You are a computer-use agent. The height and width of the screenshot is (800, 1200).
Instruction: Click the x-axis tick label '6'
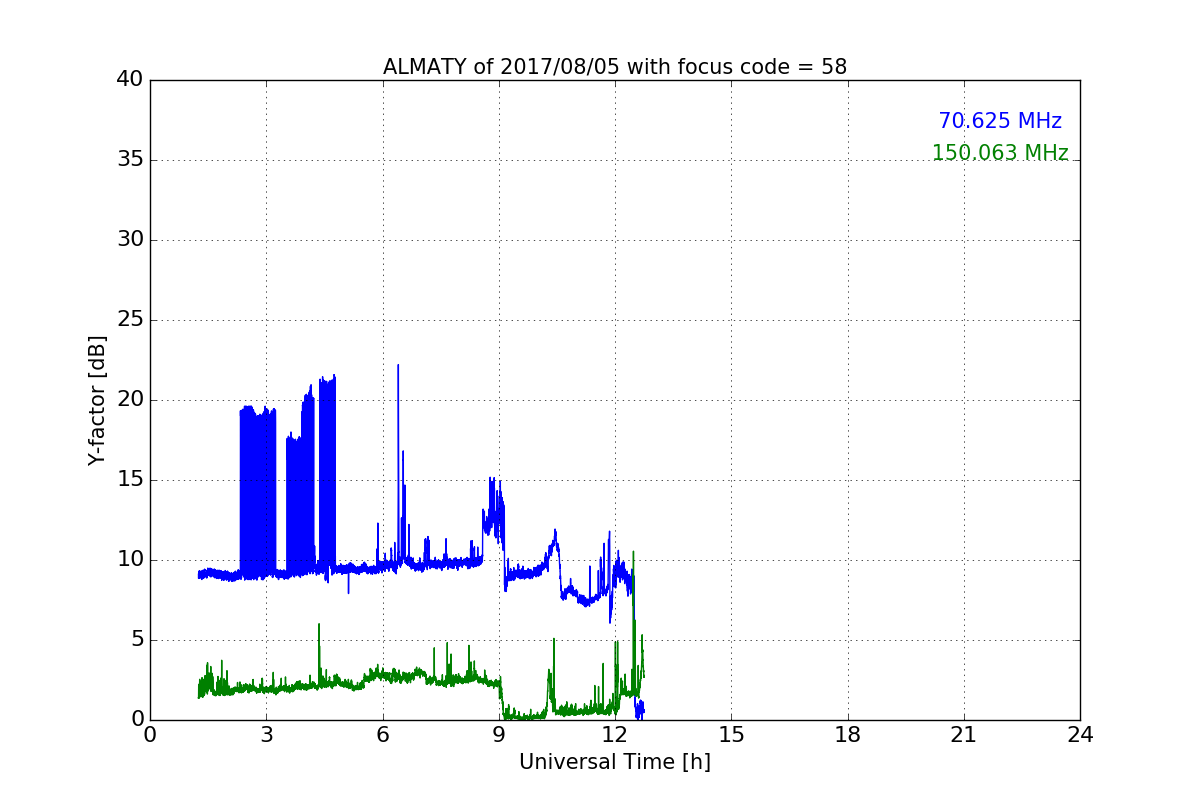(383, 735)
